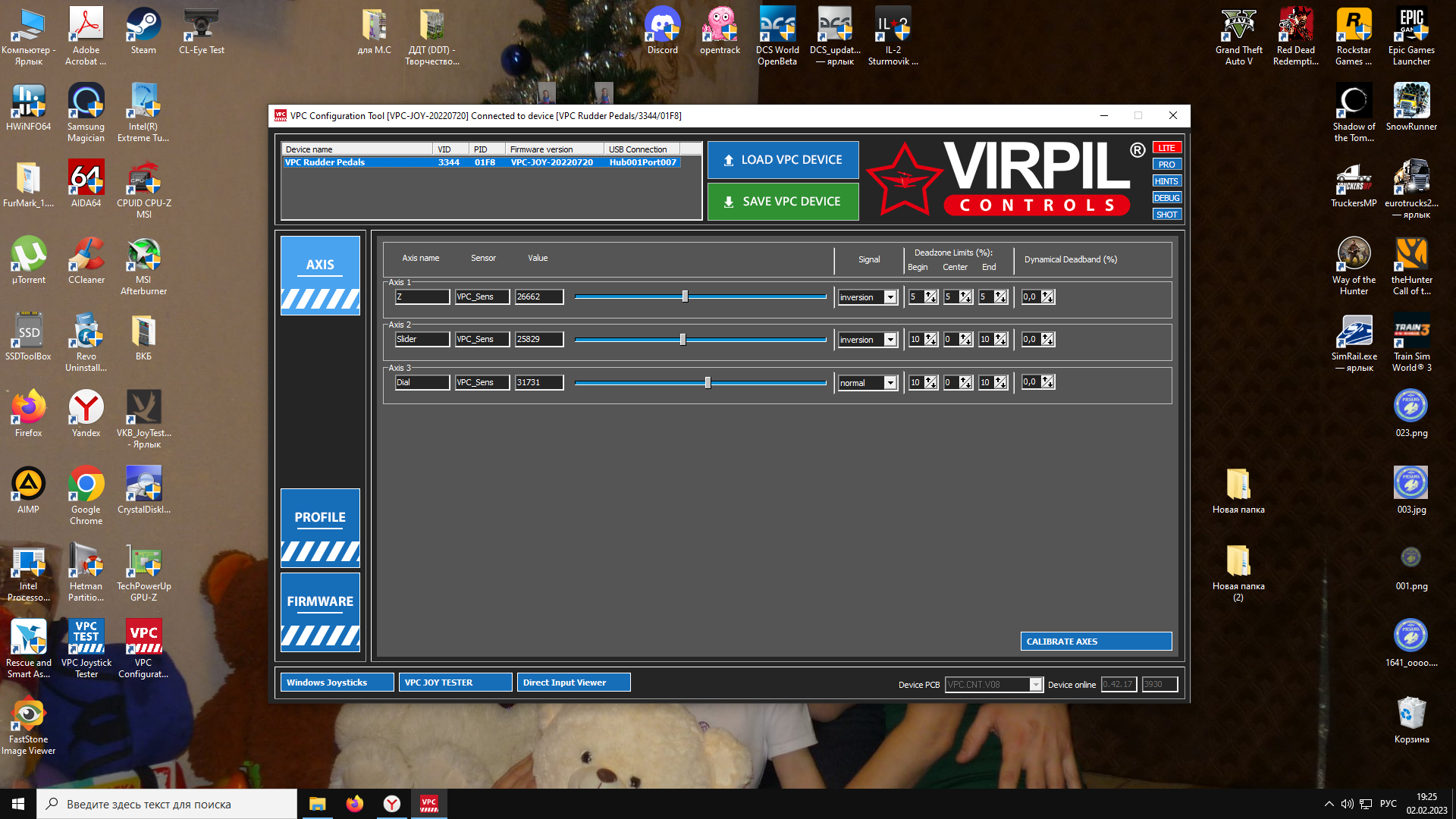Click the Windows taskbar search box
The height and width of the screenshot is (819, 1456).
point(167,804)
